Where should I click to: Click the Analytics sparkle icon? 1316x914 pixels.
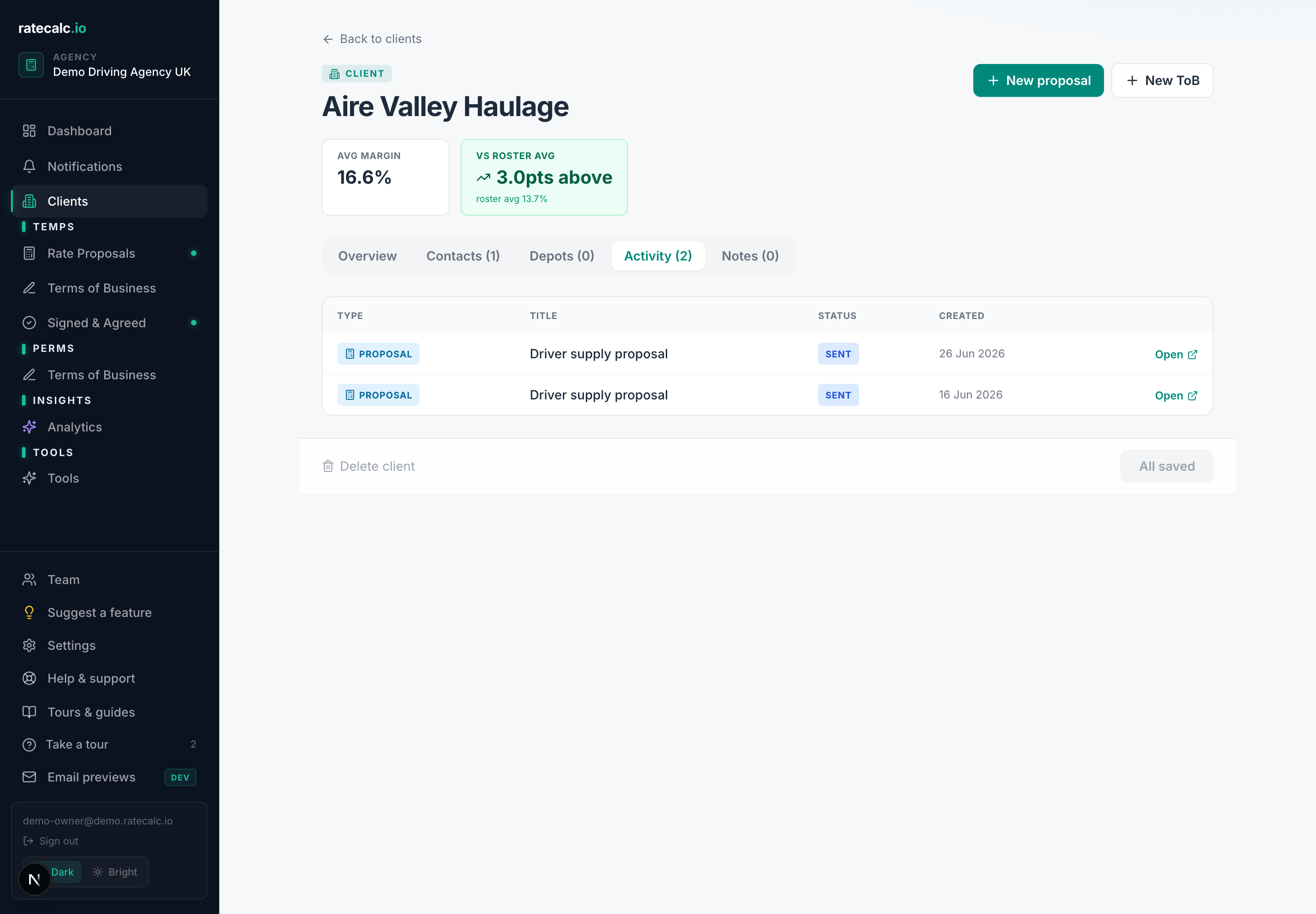coord(29,427)
